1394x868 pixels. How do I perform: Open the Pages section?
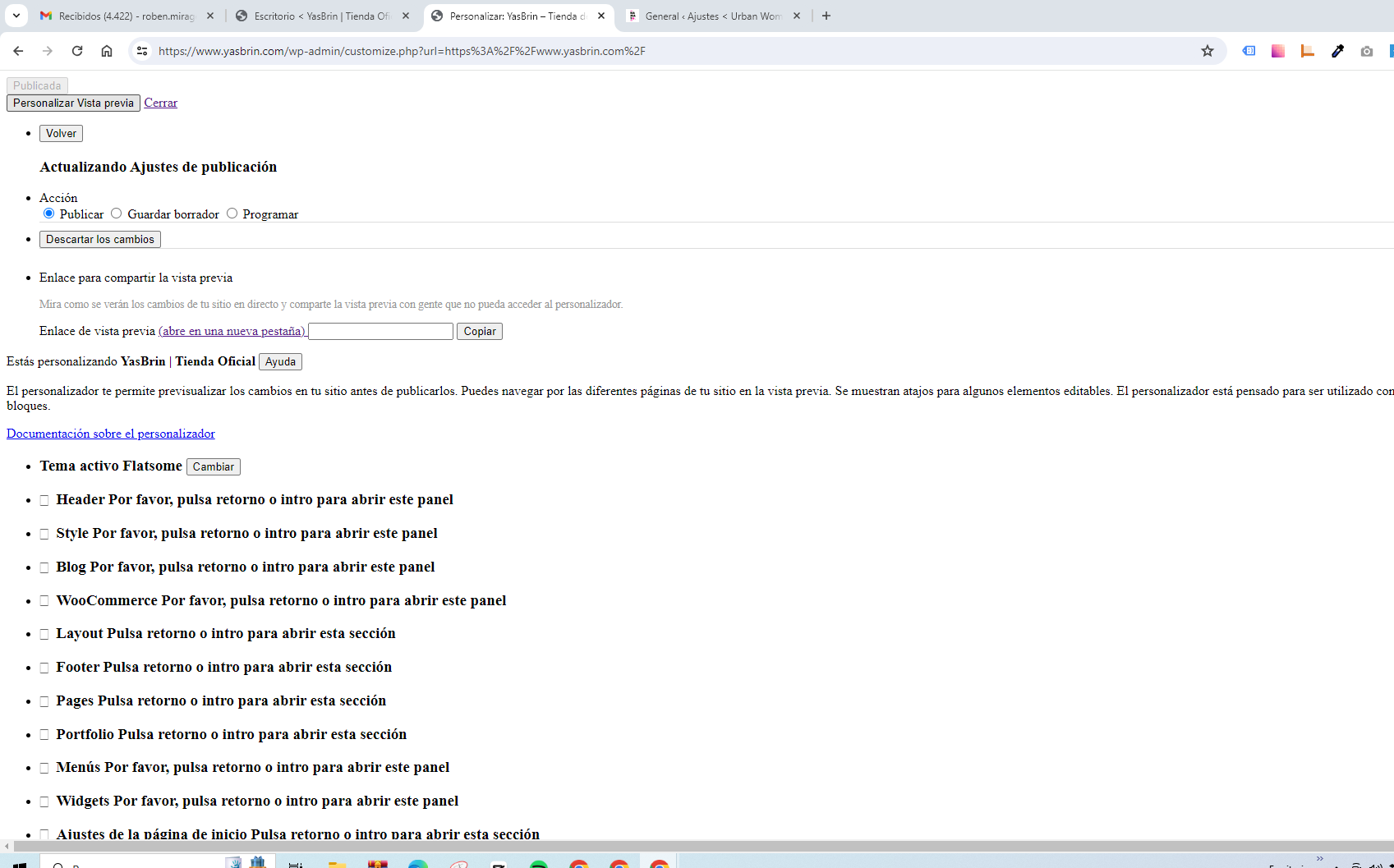click(x=221, y=700)
